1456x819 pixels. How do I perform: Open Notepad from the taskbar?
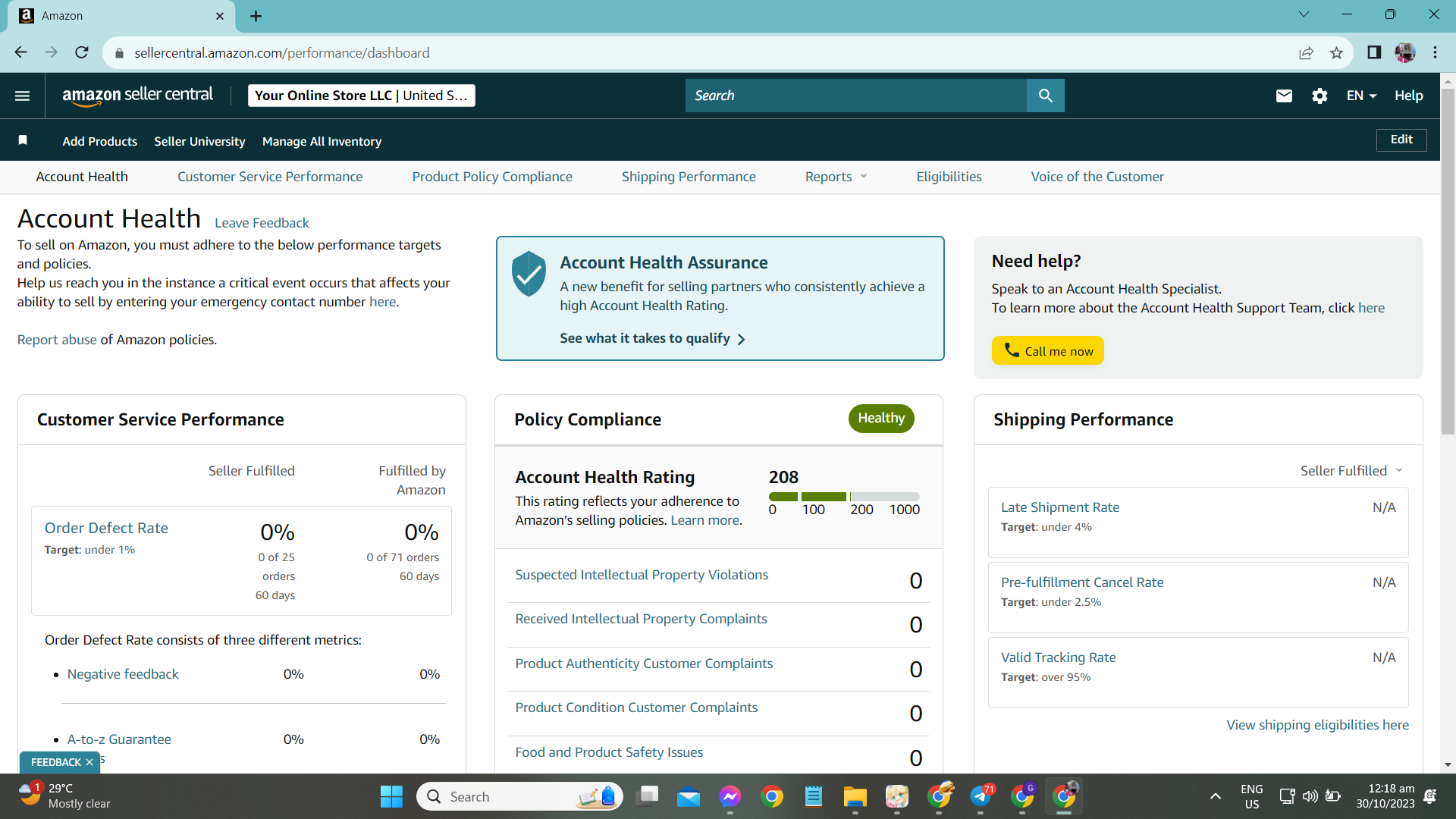tap(814, 796)
